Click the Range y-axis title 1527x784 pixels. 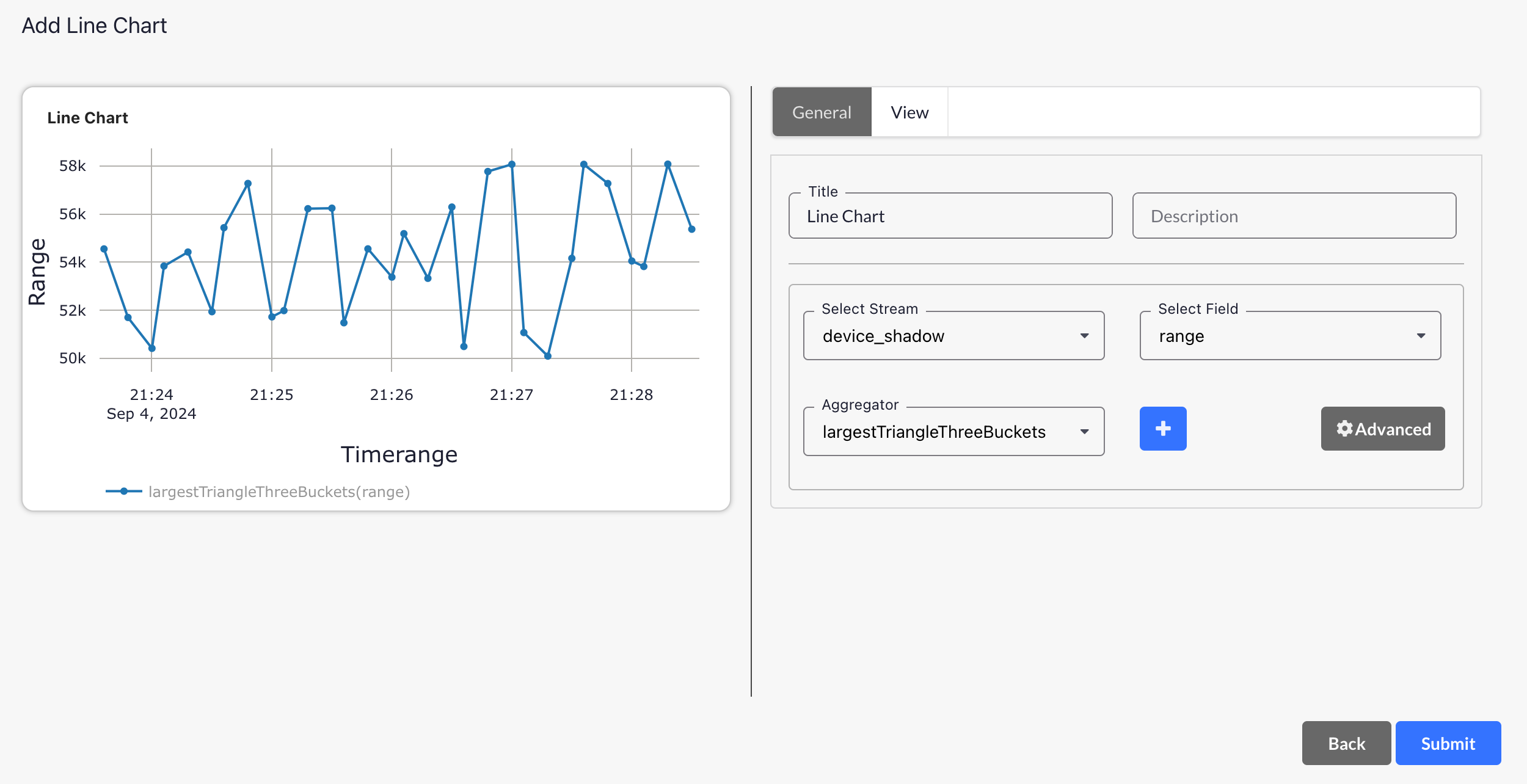click(x=37, y=272)
